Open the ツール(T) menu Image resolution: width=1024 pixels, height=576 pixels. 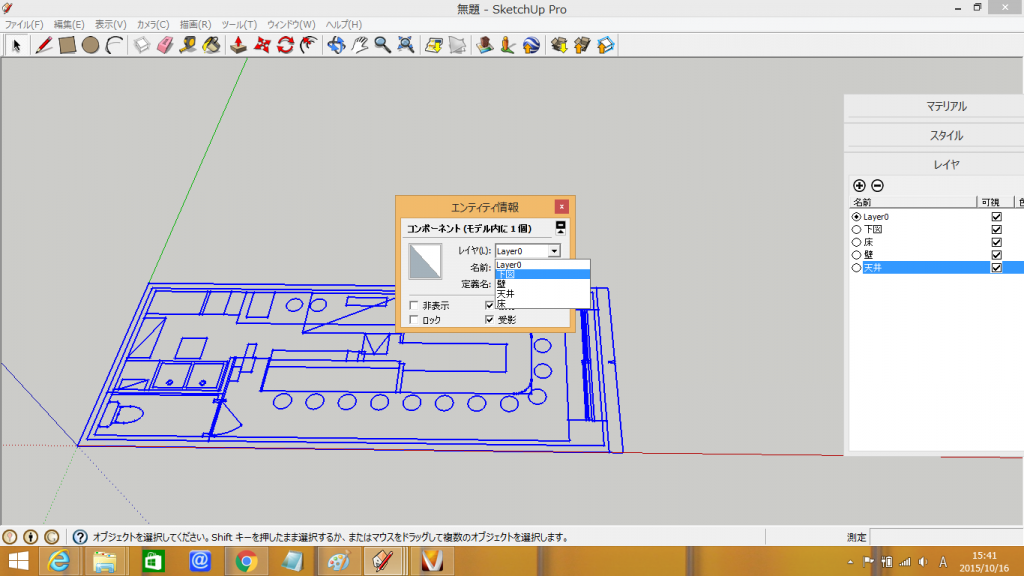pyautogui.click(x=239, y=24)
